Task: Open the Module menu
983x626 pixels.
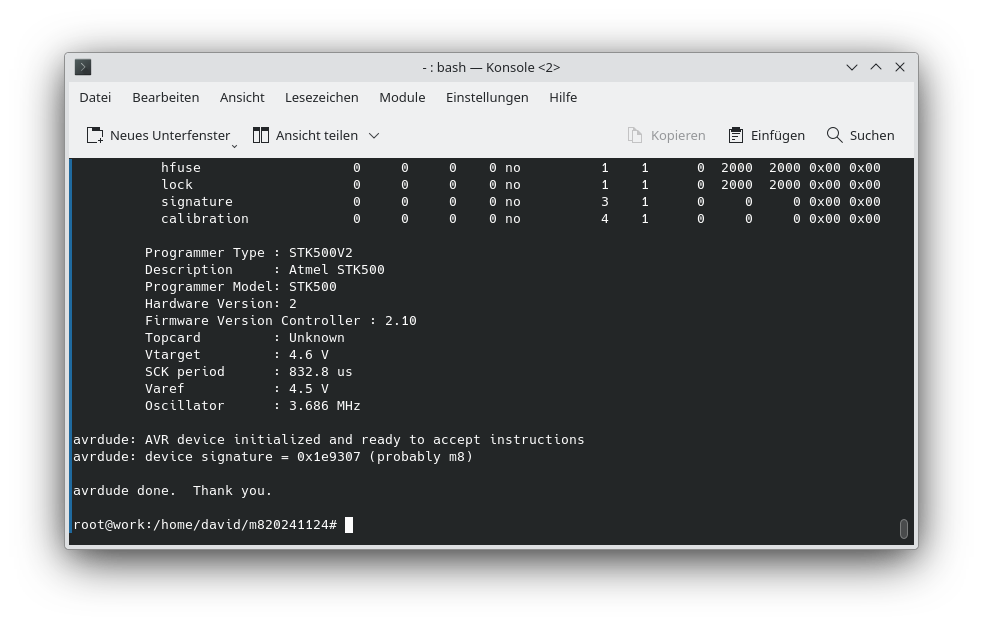Action: pos(402,97)
